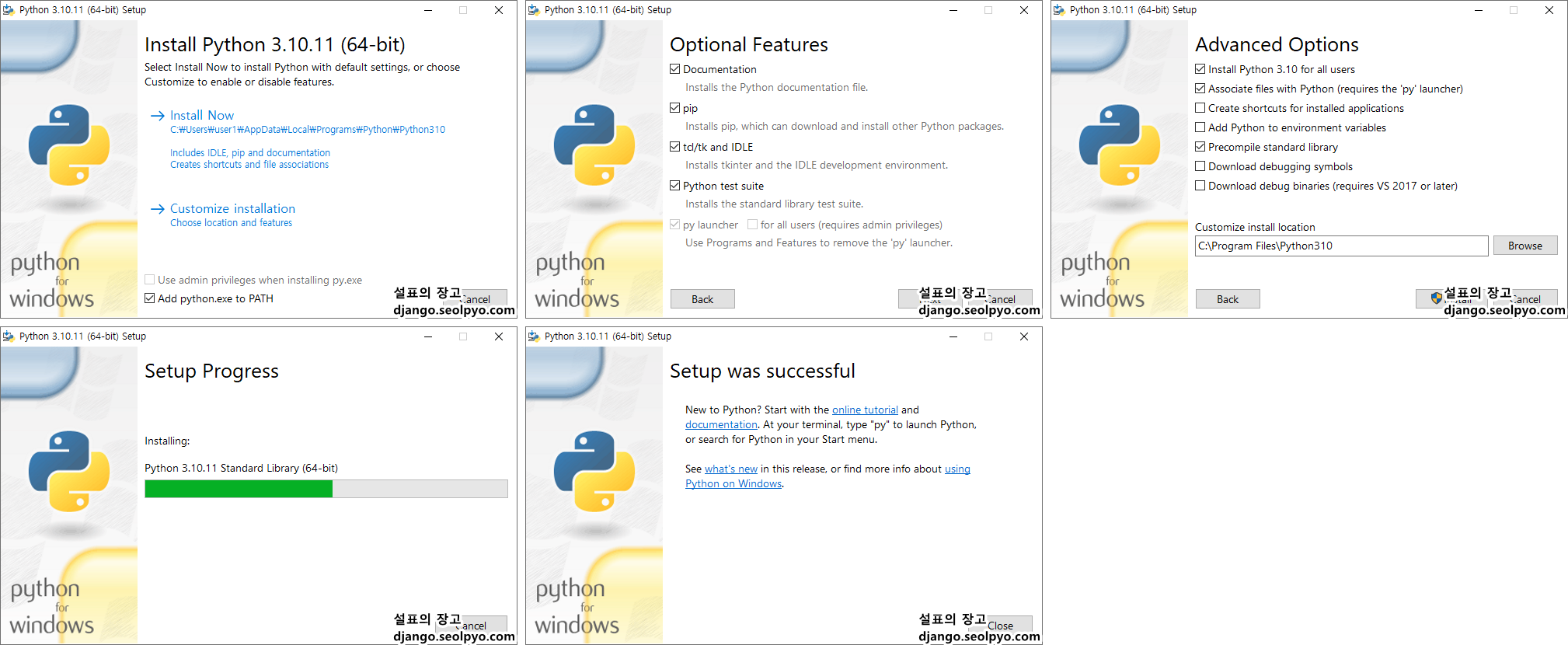1568x645 pixels.
Task: Open the using Python on Windows link
Action: 733,483
